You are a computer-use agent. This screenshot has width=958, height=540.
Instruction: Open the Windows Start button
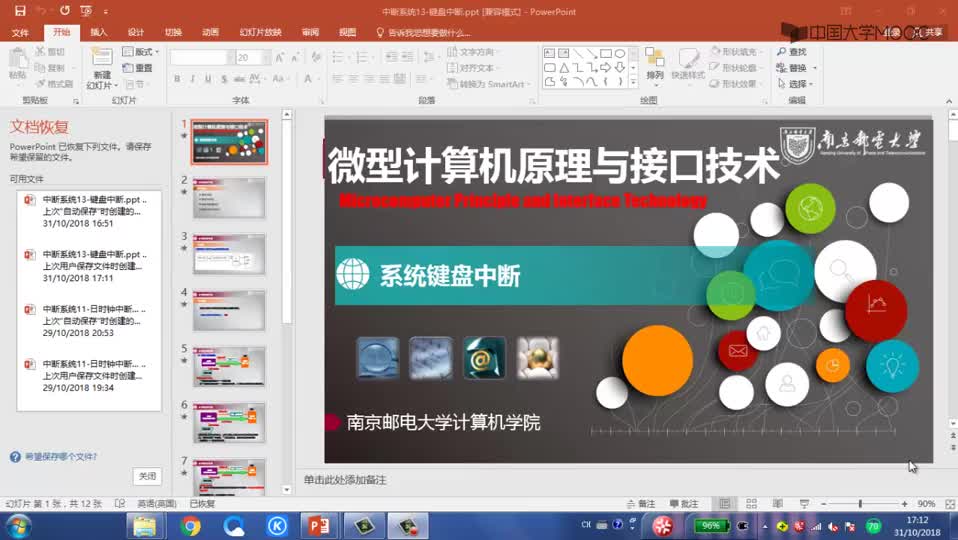pos(17,526)
